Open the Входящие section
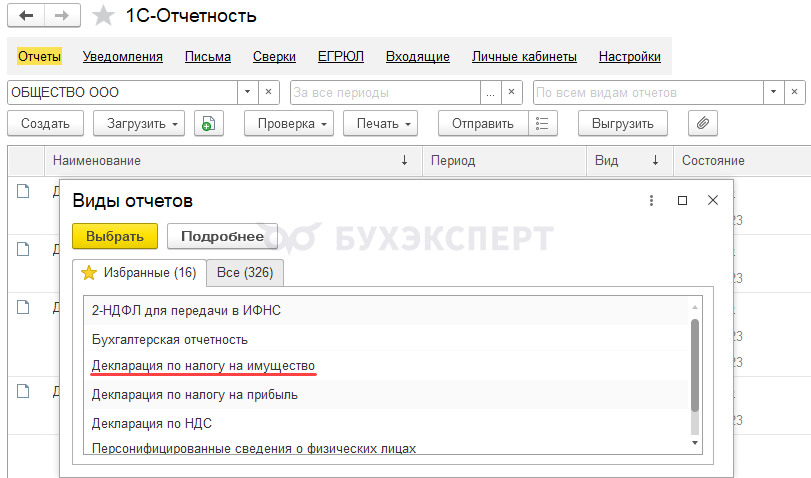The width and height of the screenshot is (811, 478). pyautogui.click(x=417, y=56)
